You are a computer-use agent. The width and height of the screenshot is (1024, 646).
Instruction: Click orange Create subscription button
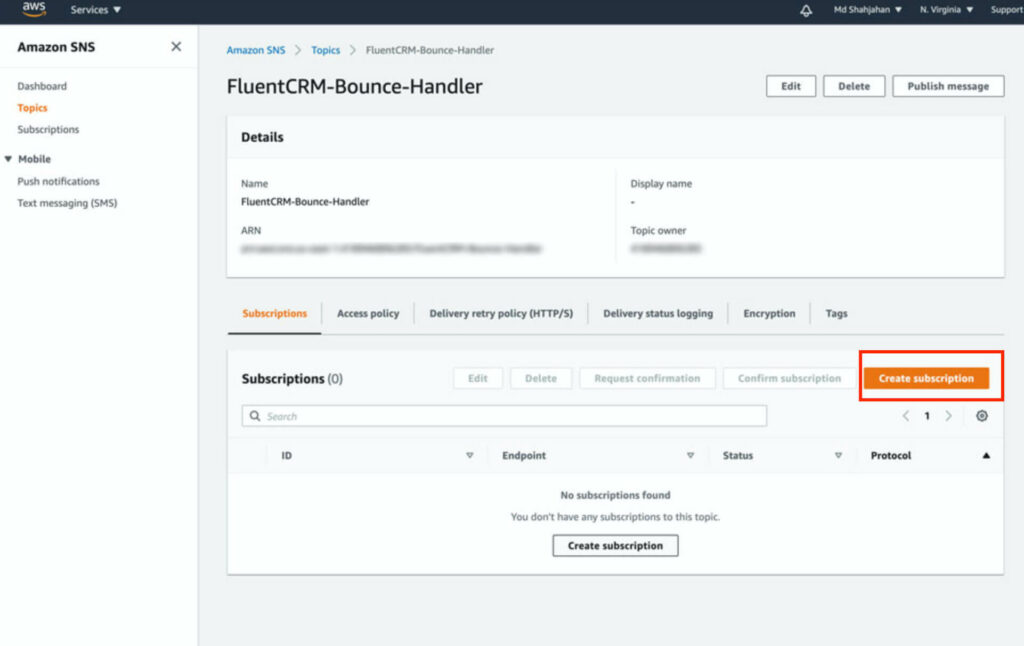925,378
